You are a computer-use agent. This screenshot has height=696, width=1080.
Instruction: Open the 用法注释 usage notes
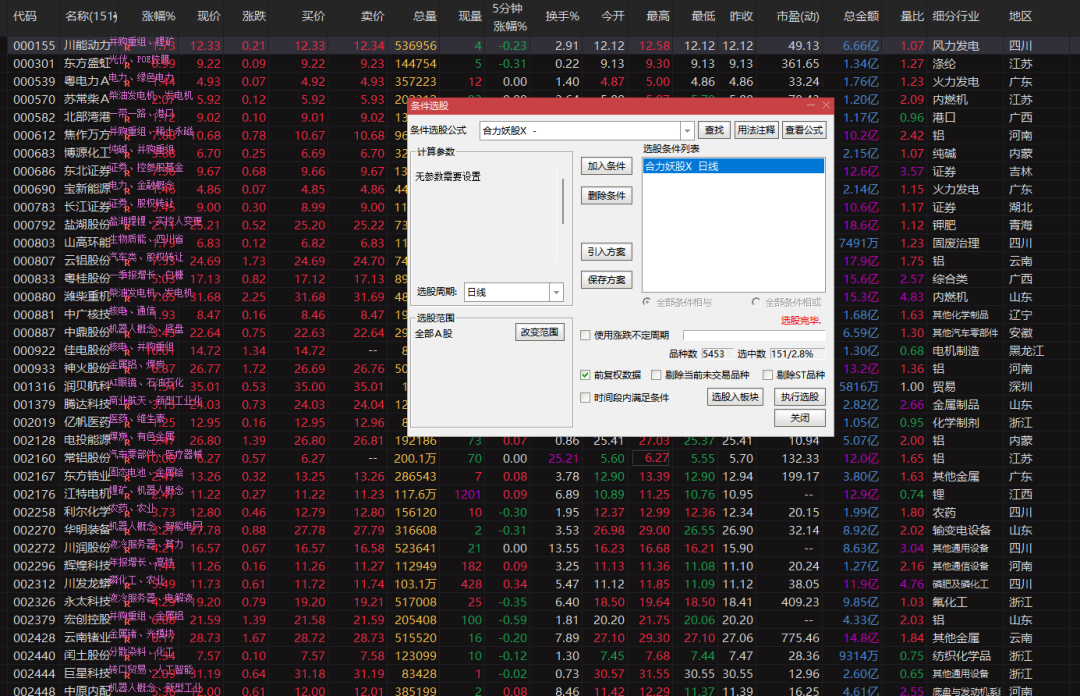(x=758, y=130)
